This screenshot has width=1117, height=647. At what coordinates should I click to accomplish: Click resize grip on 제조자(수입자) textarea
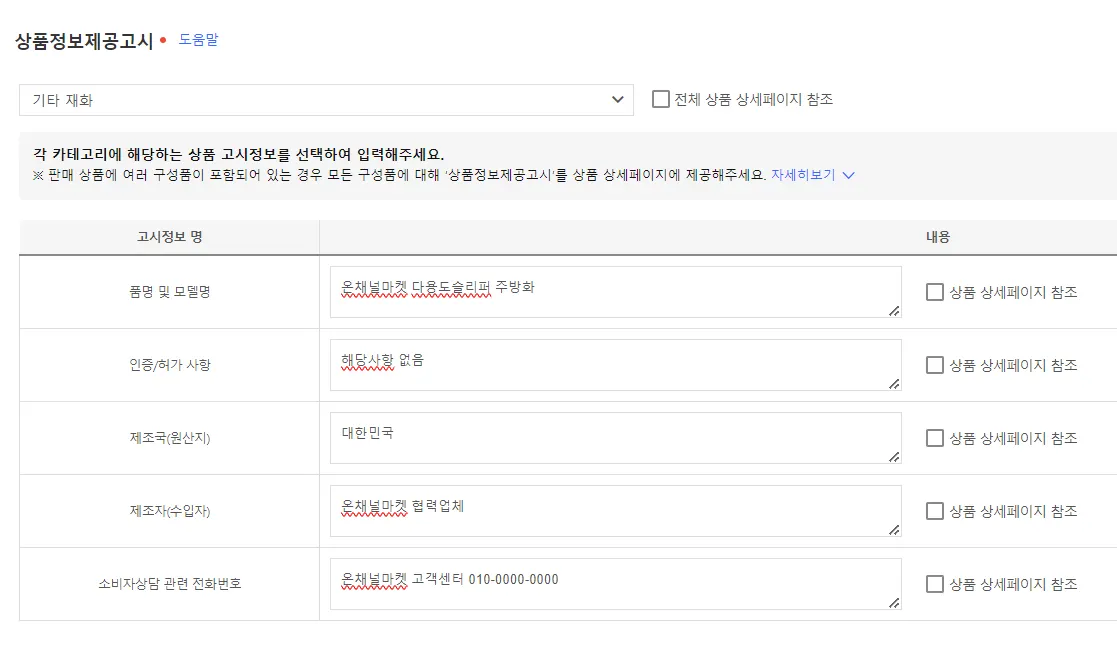tap(894, 530)
